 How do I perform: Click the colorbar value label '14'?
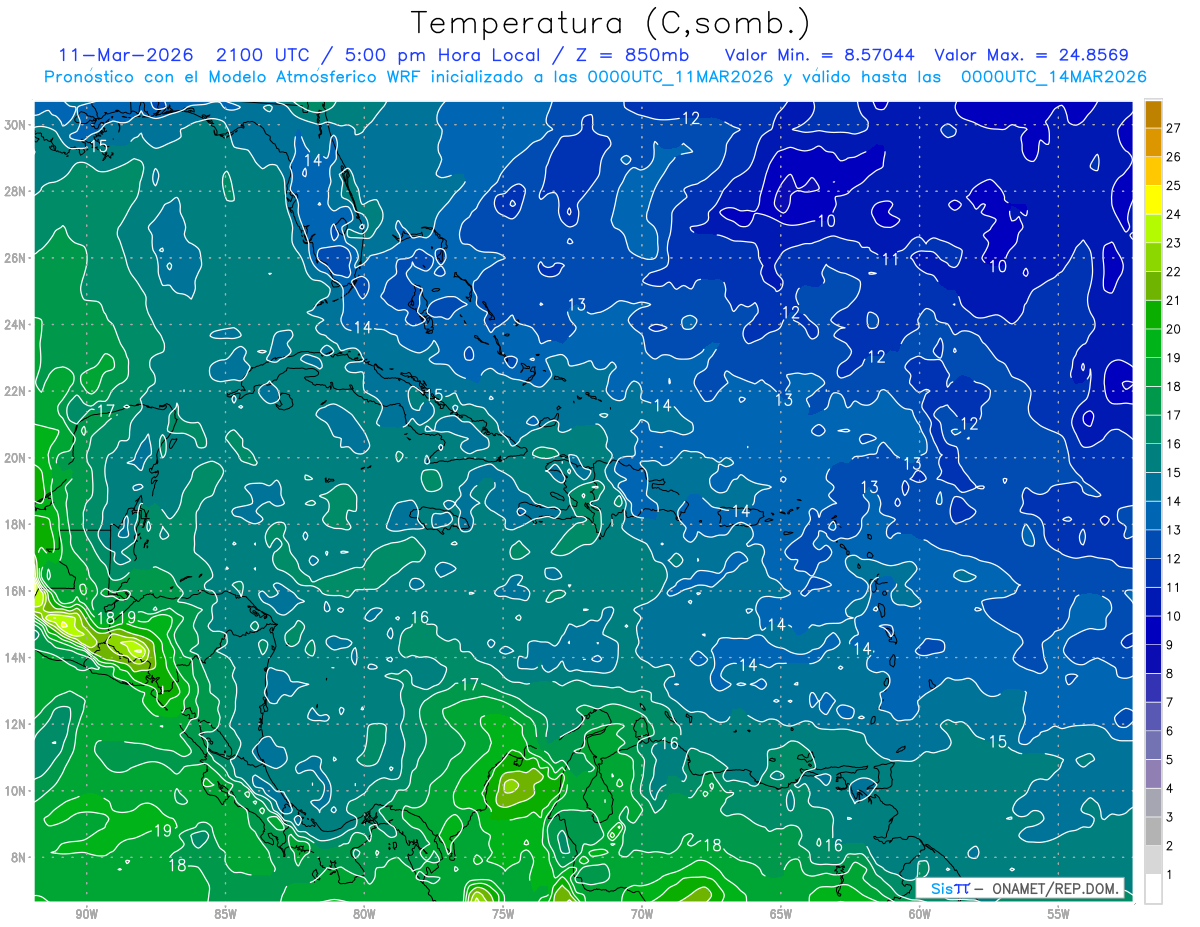pyautogui.click(x=1174, y=501)
